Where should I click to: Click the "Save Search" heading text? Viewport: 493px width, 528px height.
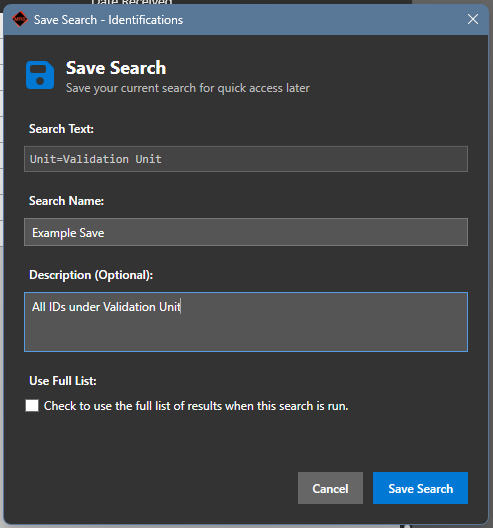click(x=116, y=68)
